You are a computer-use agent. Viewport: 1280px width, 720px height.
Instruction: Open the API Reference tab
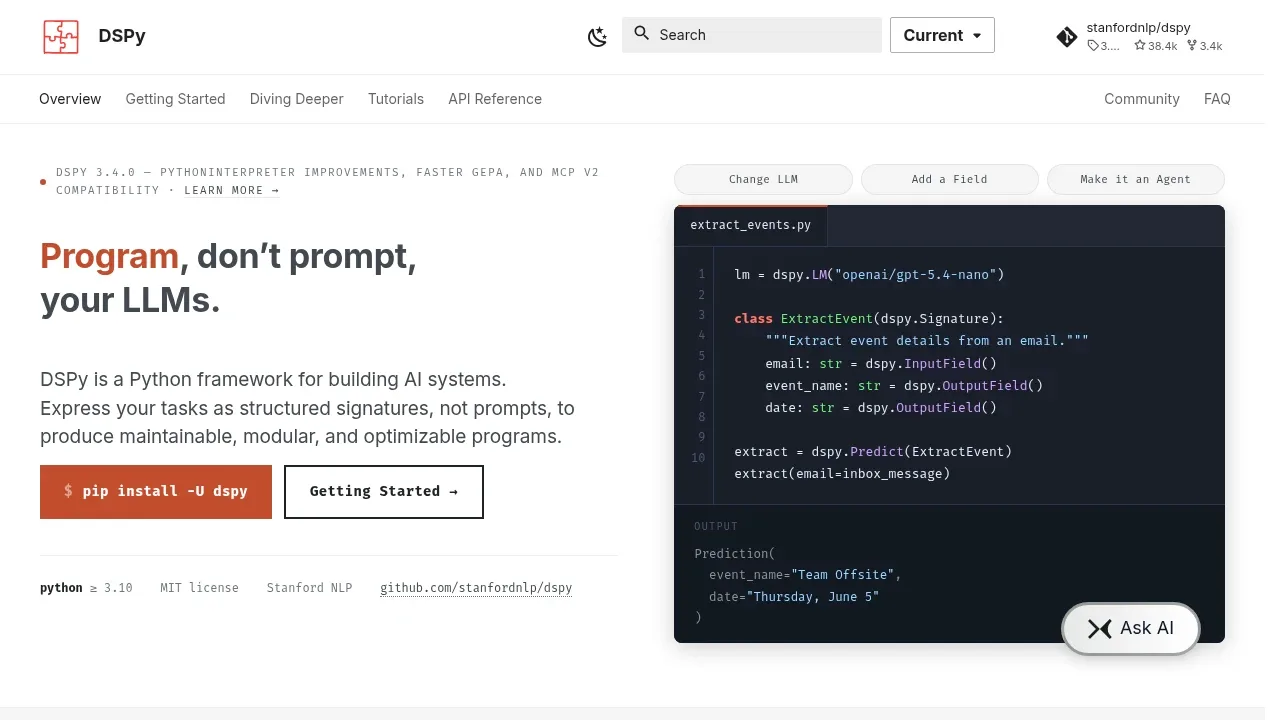click(x=495, y=99)
